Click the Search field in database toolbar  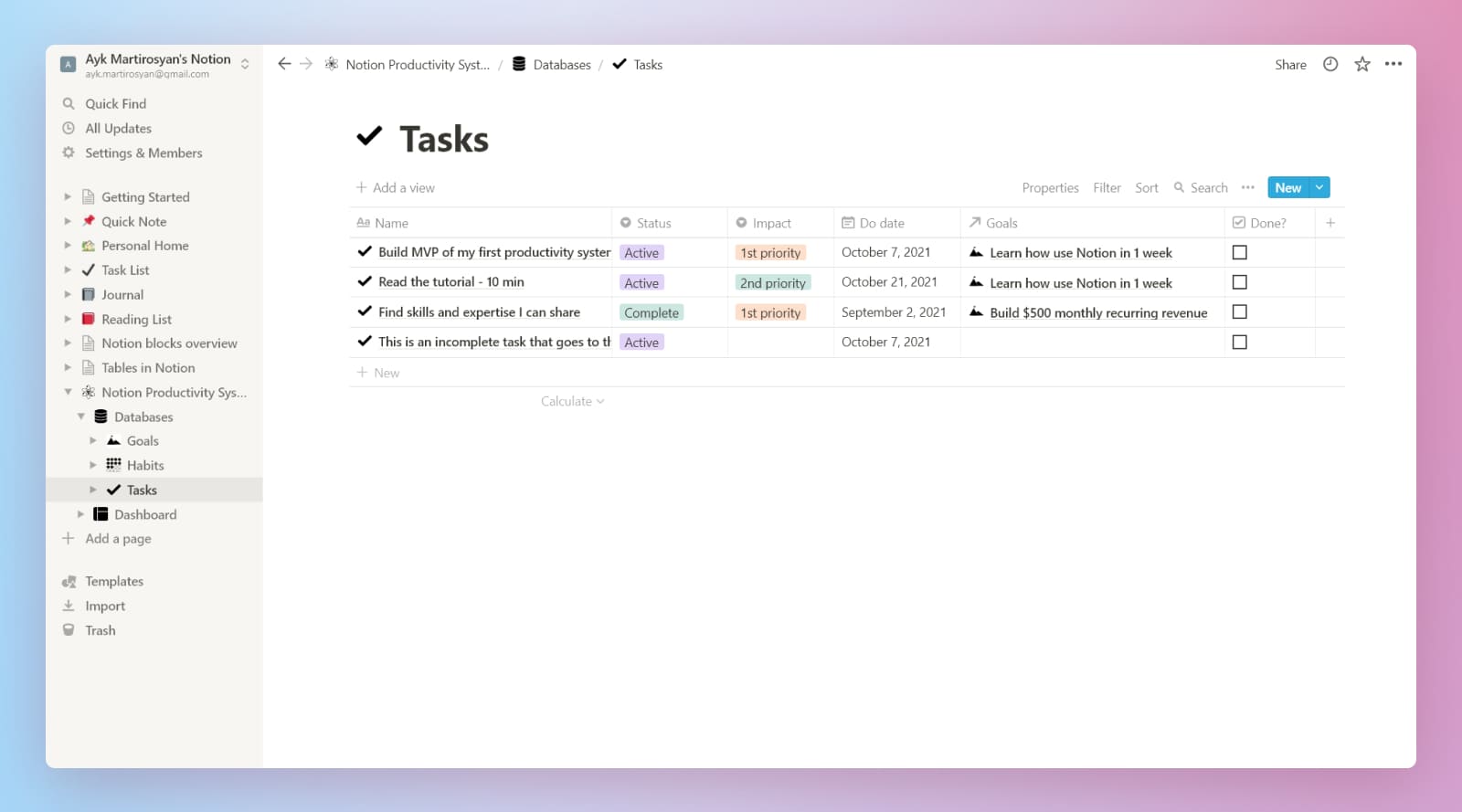pos(1201,187)
